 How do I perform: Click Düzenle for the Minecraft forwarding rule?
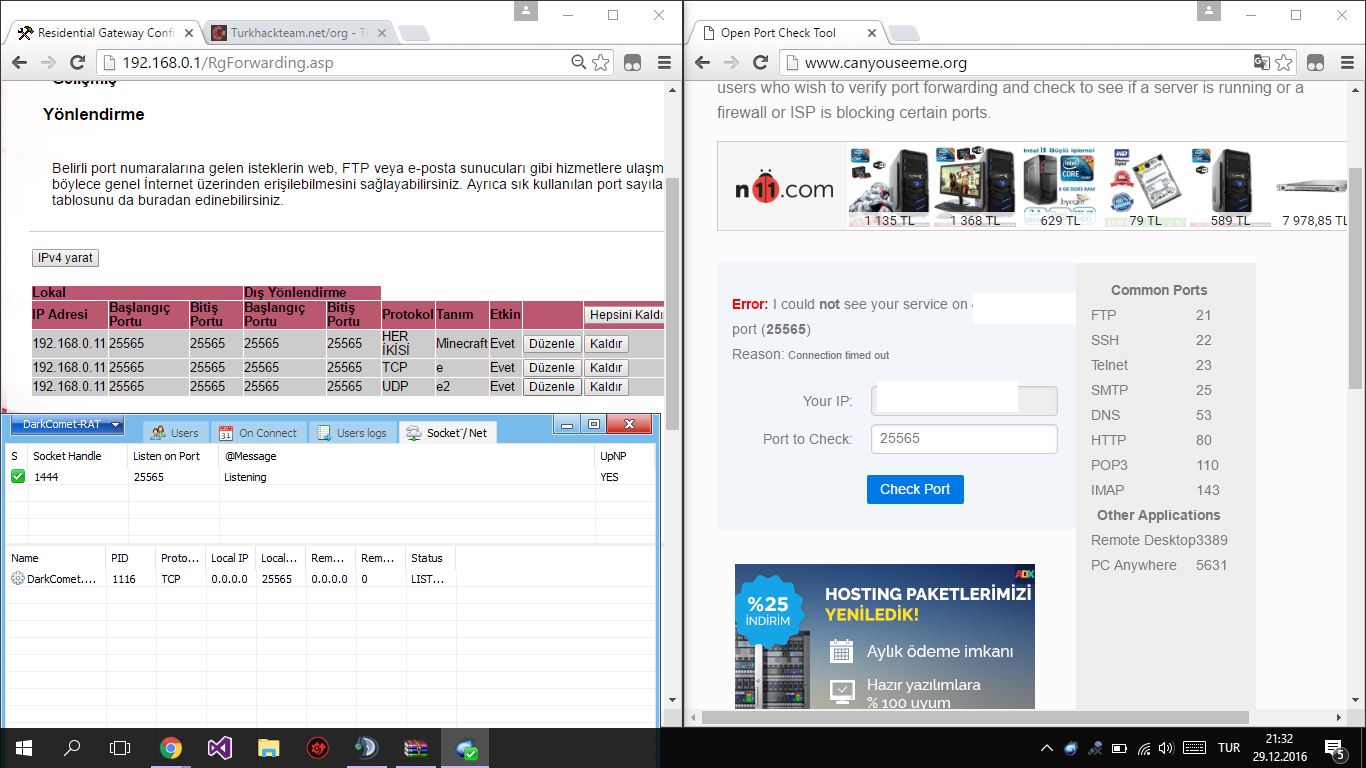tap(552, 343)
